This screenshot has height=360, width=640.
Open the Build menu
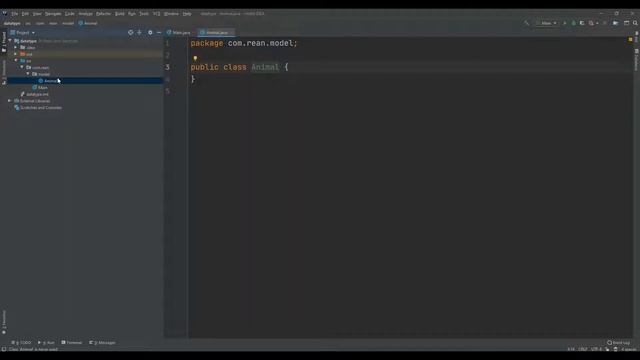pos(120,13)
